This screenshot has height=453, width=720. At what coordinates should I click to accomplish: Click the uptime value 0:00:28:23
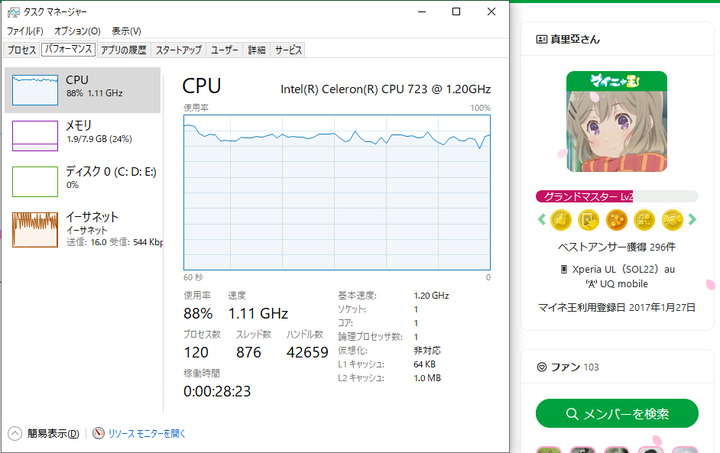(x=217, y=391)
